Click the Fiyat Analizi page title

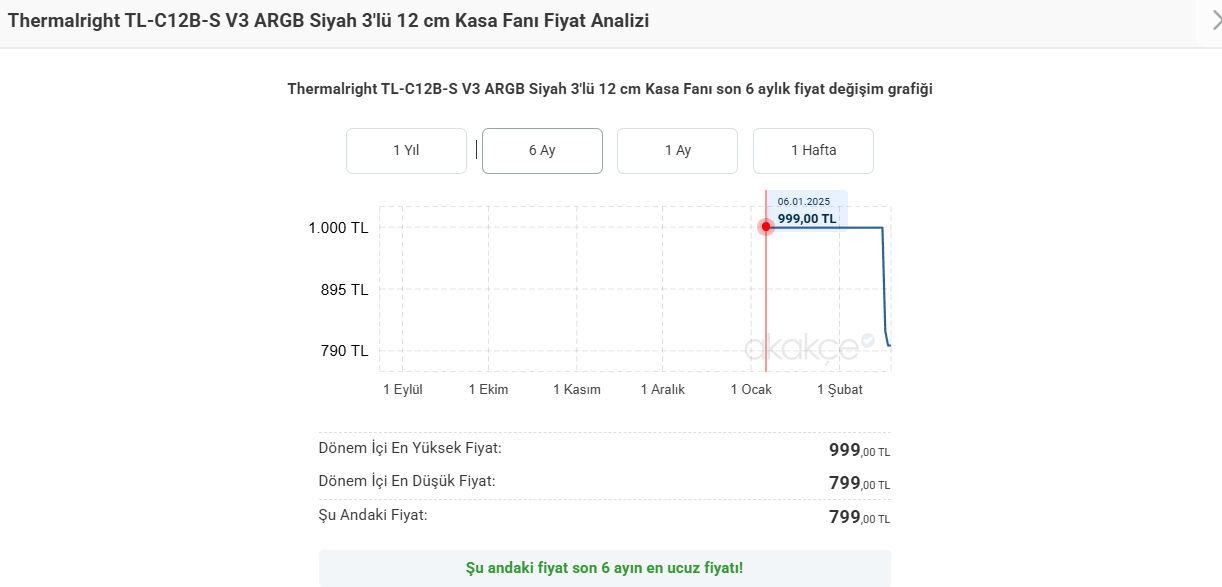[x=328, y=21]
